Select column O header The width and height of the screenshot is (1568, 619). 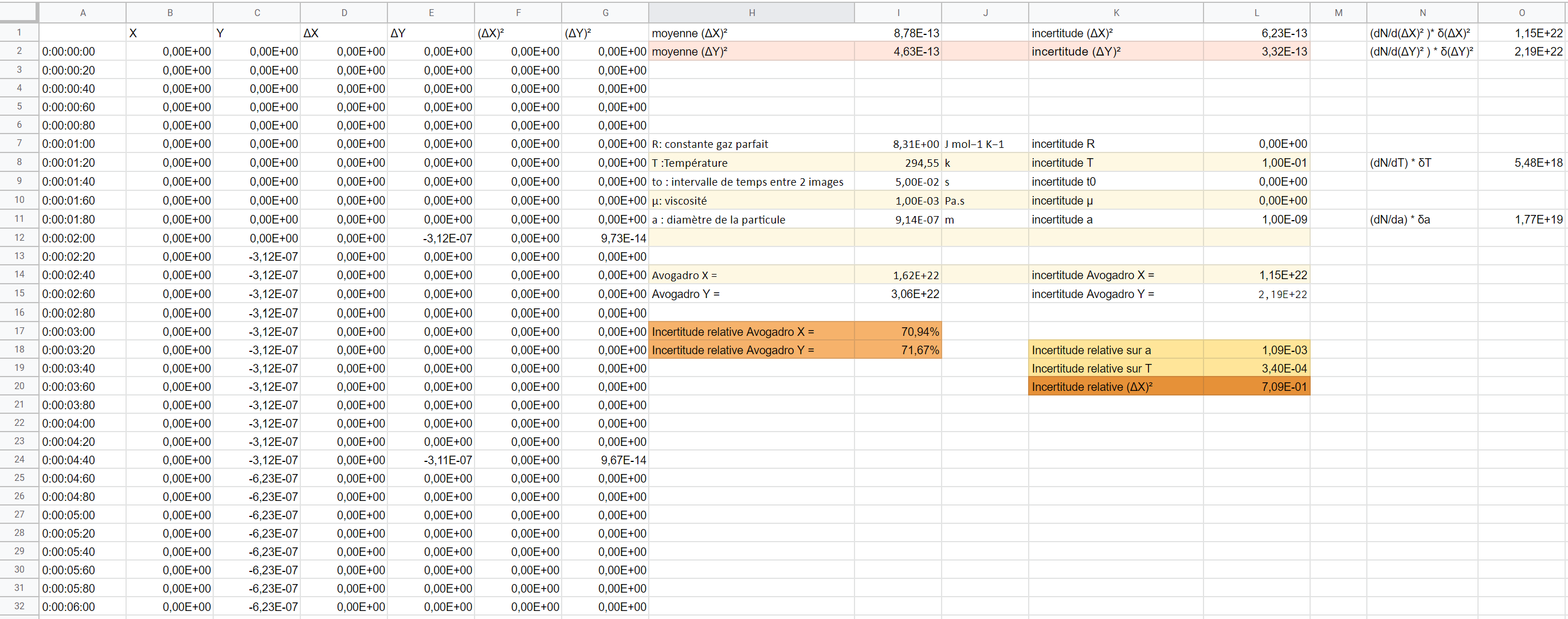tap(1522, 12)
